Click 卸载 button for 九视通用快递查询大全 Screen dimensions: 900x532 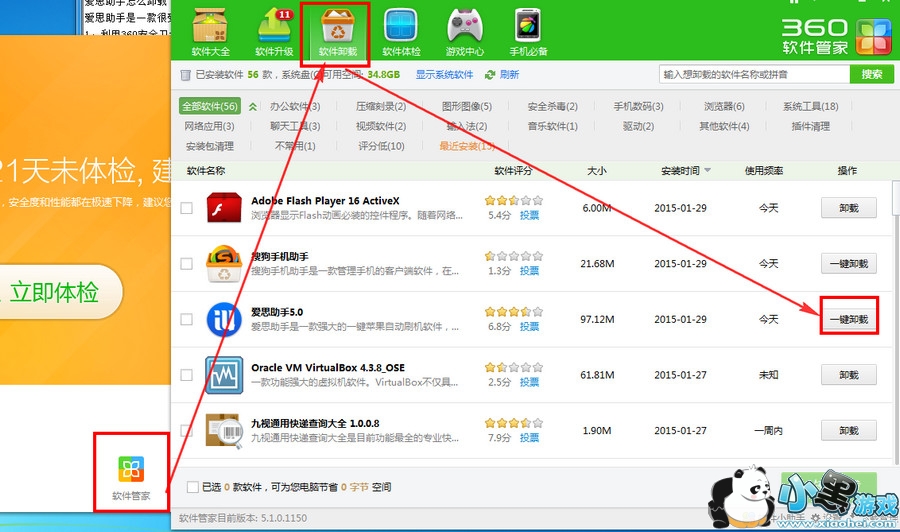tap(849, 430)
